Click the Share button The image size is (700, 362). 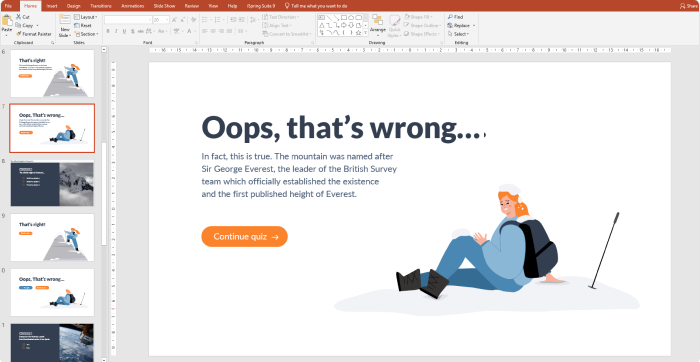pos(688,6)
